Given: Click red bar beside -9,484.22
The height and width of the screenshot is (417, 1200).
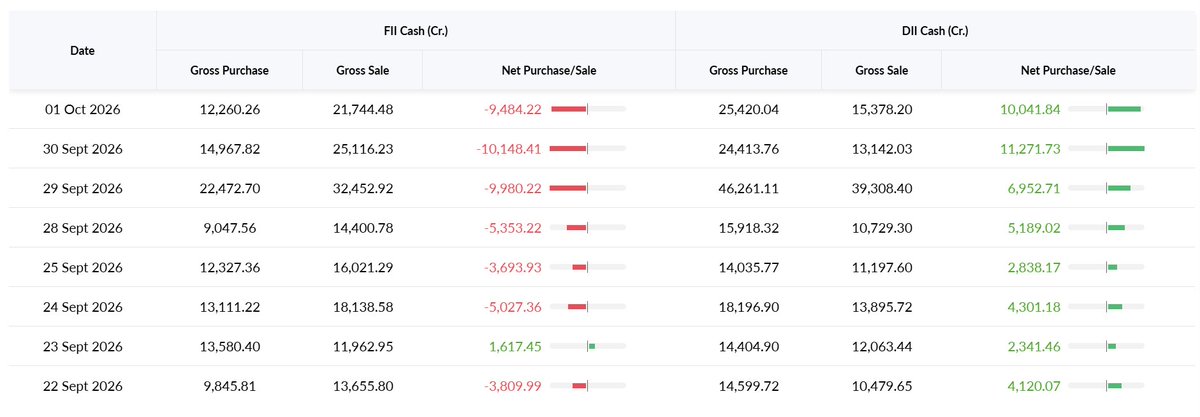Looking at the screenshot, I should point(569,109).
